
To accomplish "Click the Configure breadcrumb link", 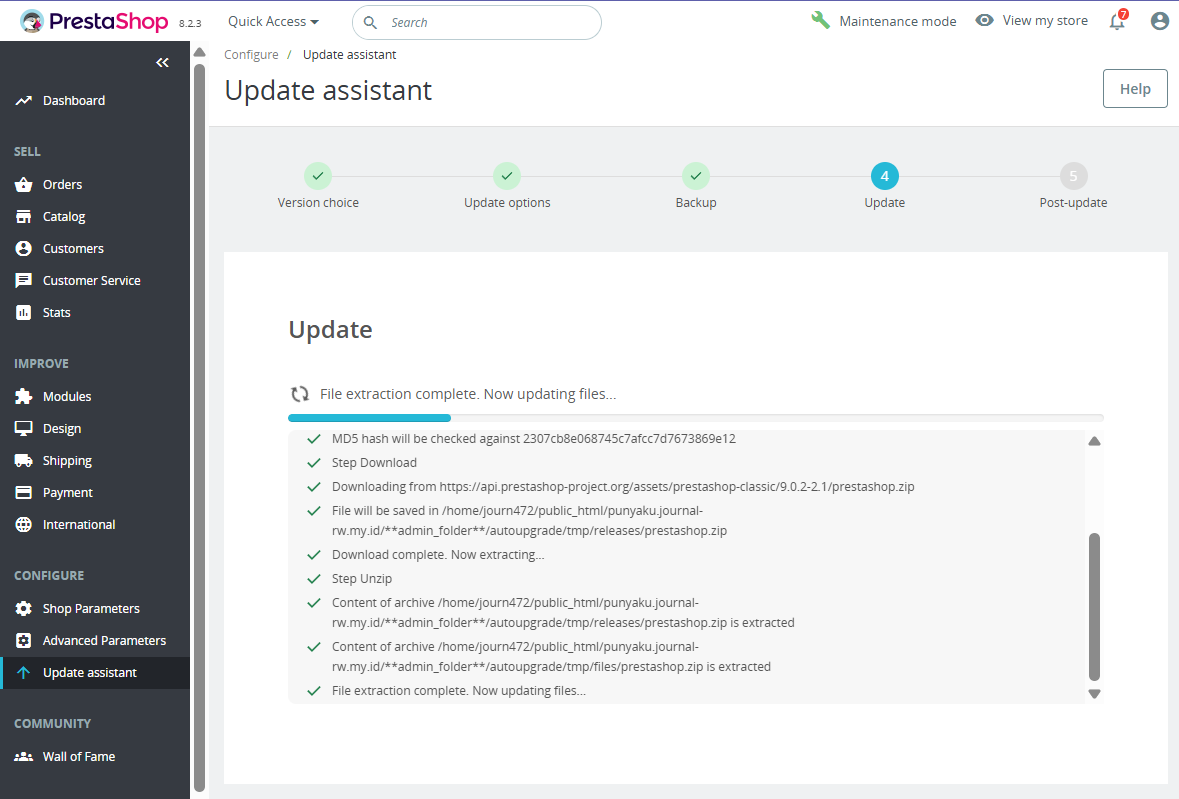I will [x=251, y=55].
